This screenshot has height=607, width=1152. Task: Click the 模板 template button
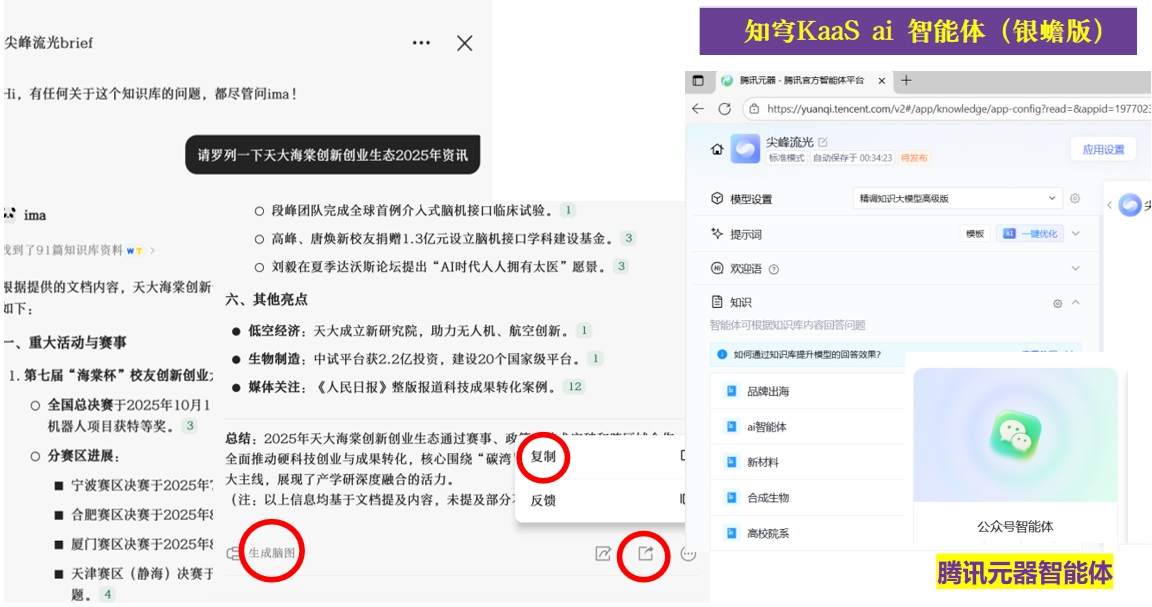tap(975, 234)
